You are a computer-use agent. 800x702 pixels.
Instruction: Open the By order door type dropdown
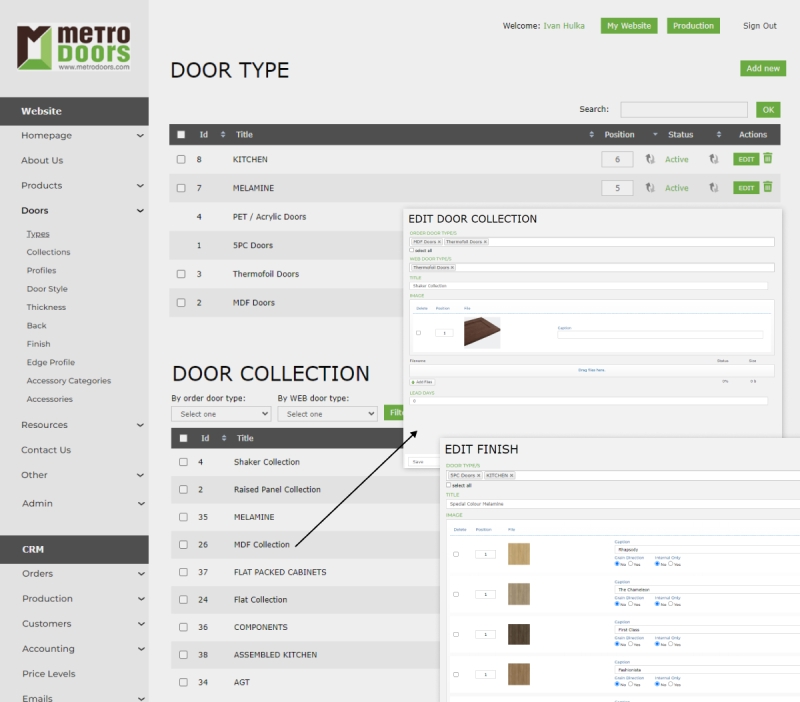[x=220, y=413]
